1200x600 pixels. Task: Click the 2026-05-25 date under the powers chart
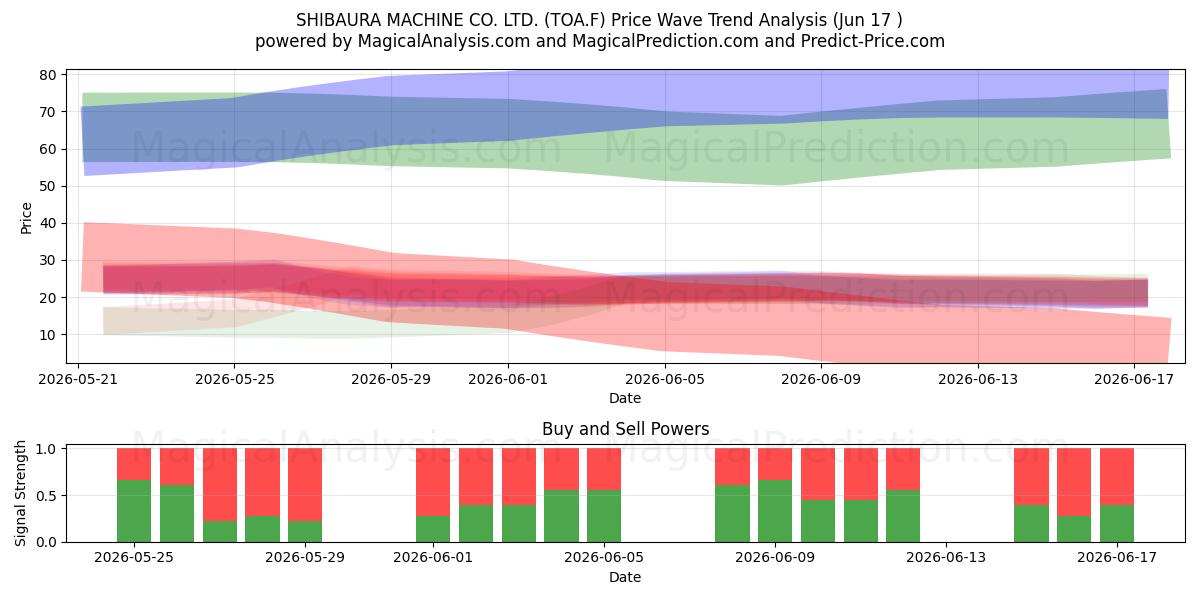[134, 558]
